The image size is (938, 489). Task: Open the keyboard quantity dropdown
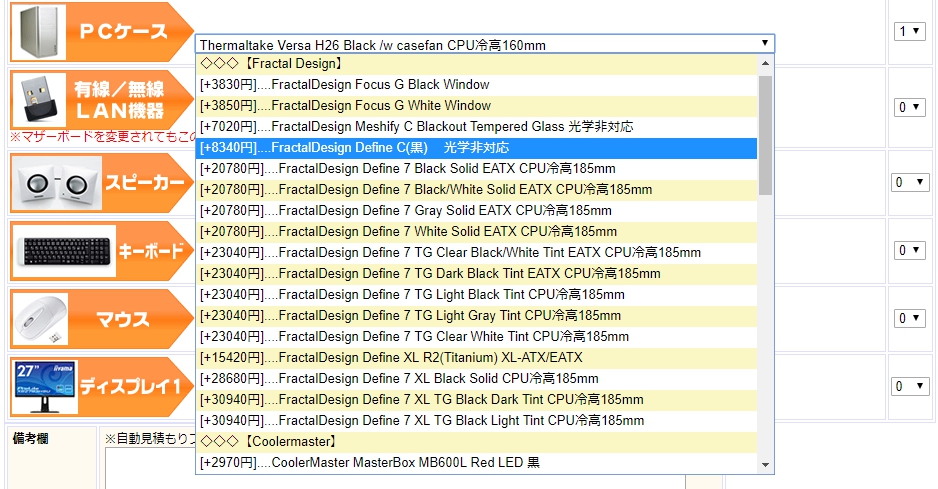pos(909,250)
